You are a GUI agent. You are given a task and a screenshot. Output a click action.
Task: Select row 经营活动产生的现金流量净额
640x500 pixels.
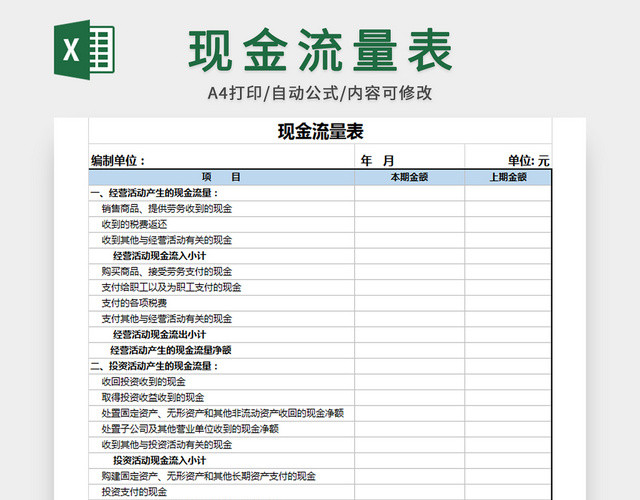click(x=320, y=350)
